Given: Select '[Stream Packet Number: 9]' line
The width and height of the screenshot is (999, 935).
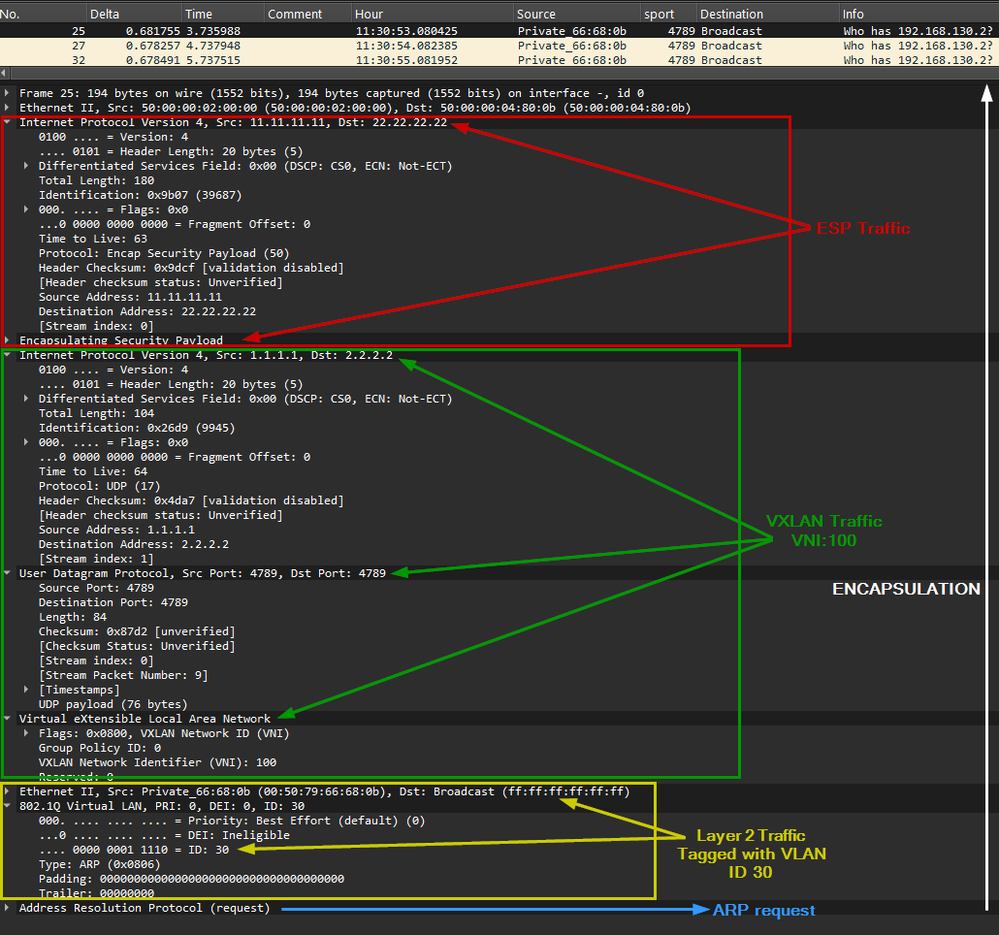Looking at the screenshot, I should (123, 675).
